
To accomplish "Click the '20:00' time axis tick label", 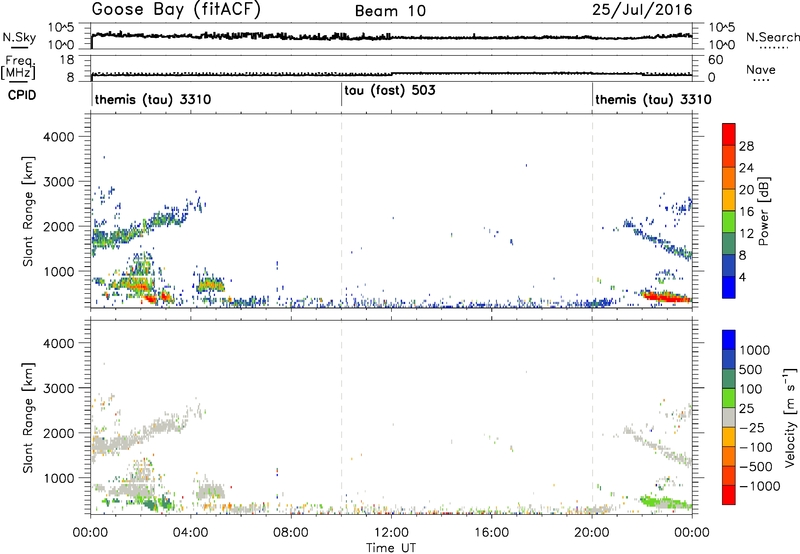I will 592,533.
